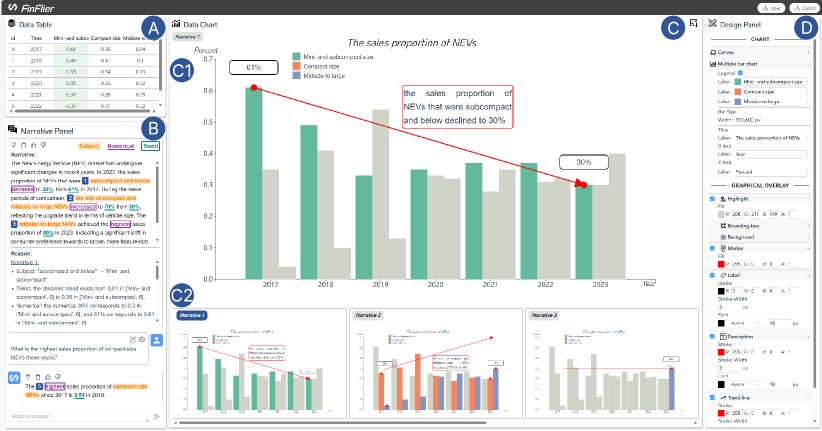Select the Subject tag filter

(89, 146)
